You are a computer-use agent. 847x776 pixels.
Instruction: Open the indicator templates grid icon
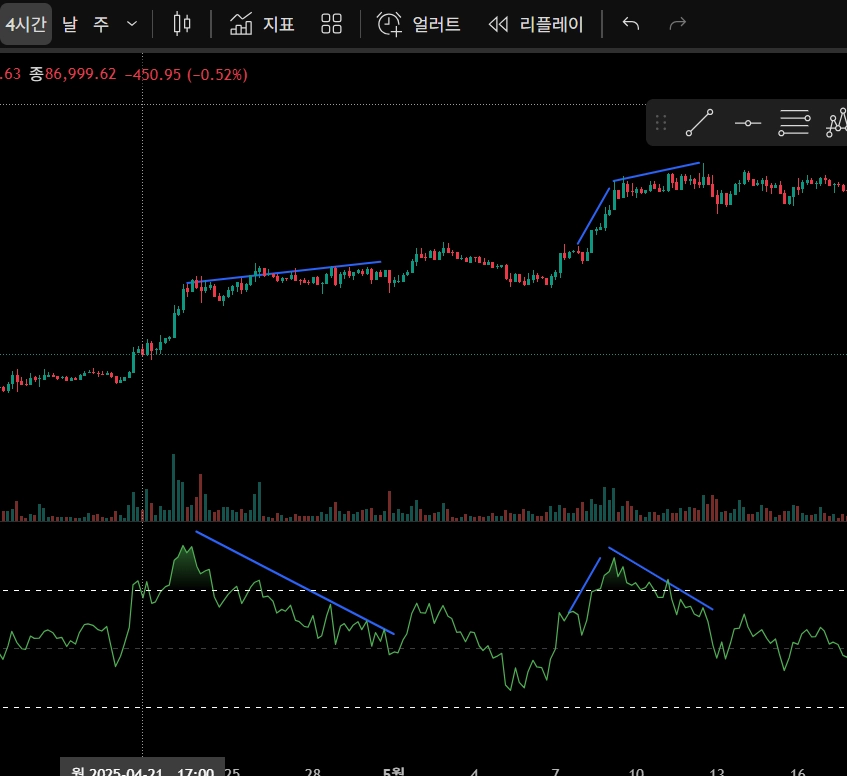point(332,24)
